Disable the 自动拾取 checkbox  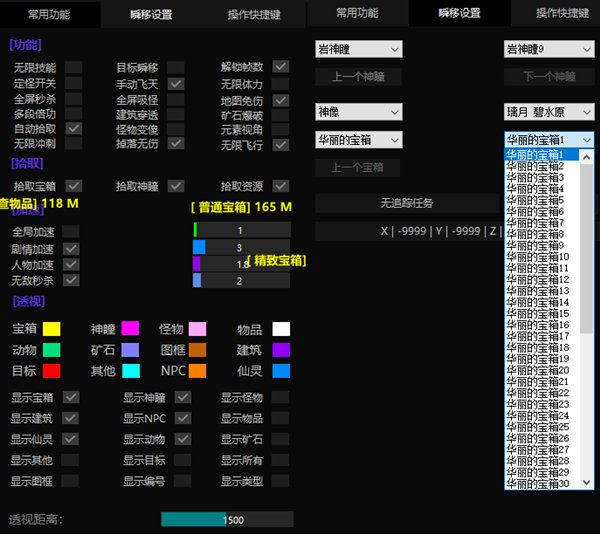point(74,128)
